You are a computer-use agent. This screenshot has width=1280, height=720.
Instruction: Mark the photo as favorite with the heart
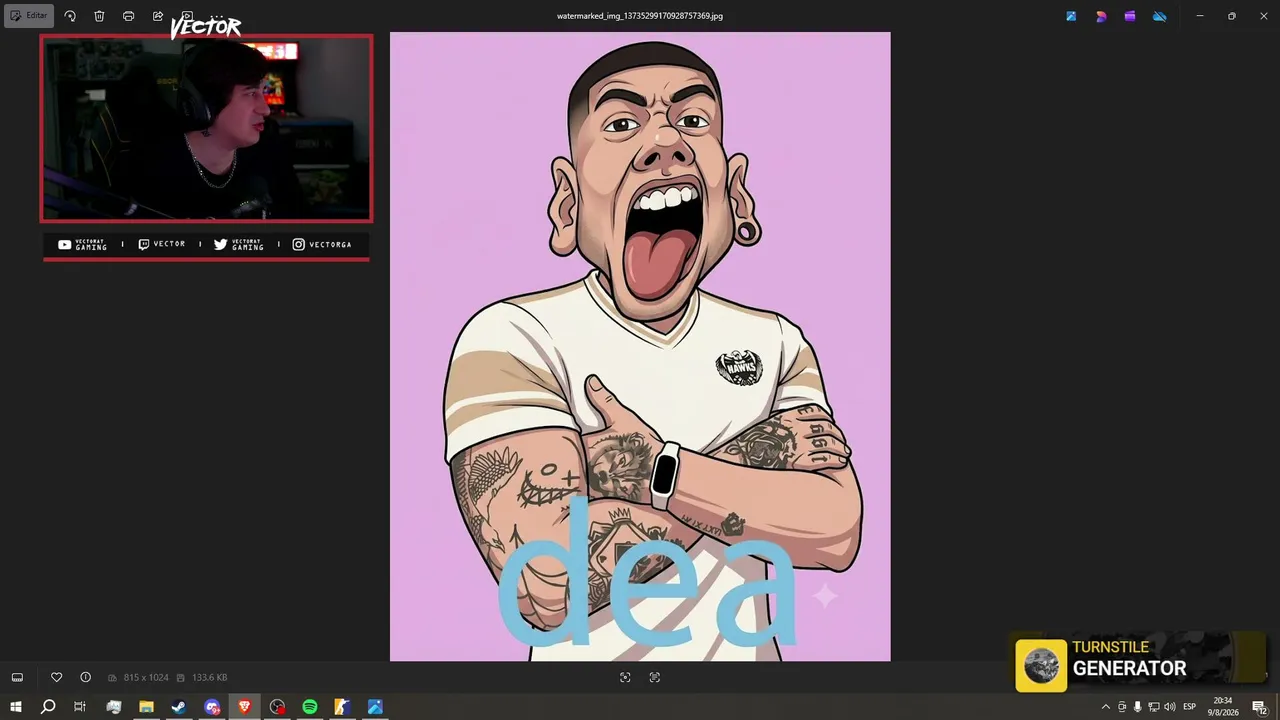pyautogui.click(x=57, y=677)
